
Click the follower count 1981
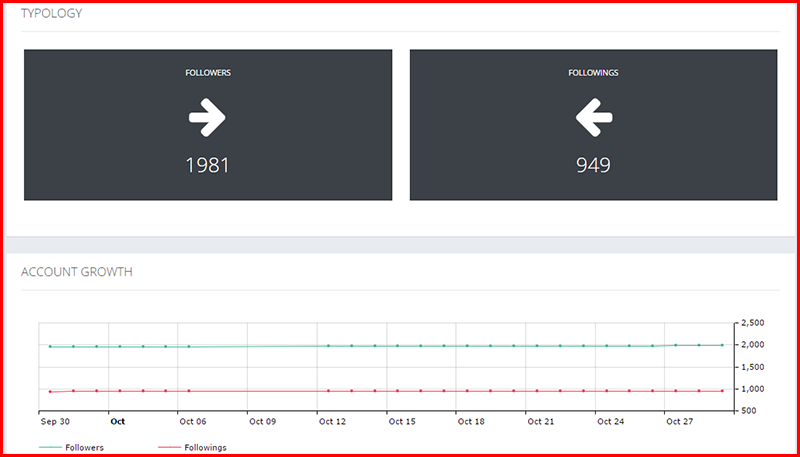(x=207, y=166)
